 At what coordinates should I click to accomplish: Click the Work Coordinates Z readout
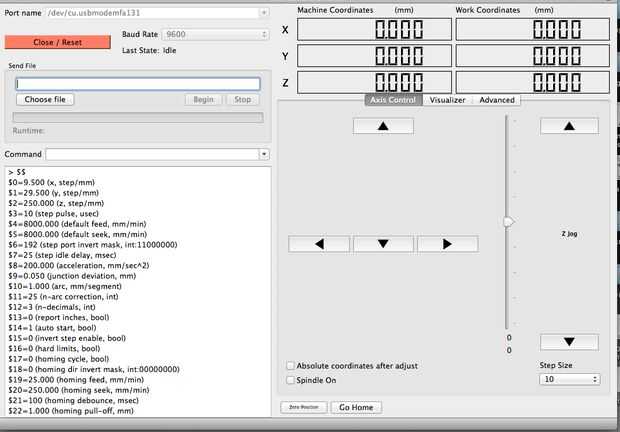533,82
